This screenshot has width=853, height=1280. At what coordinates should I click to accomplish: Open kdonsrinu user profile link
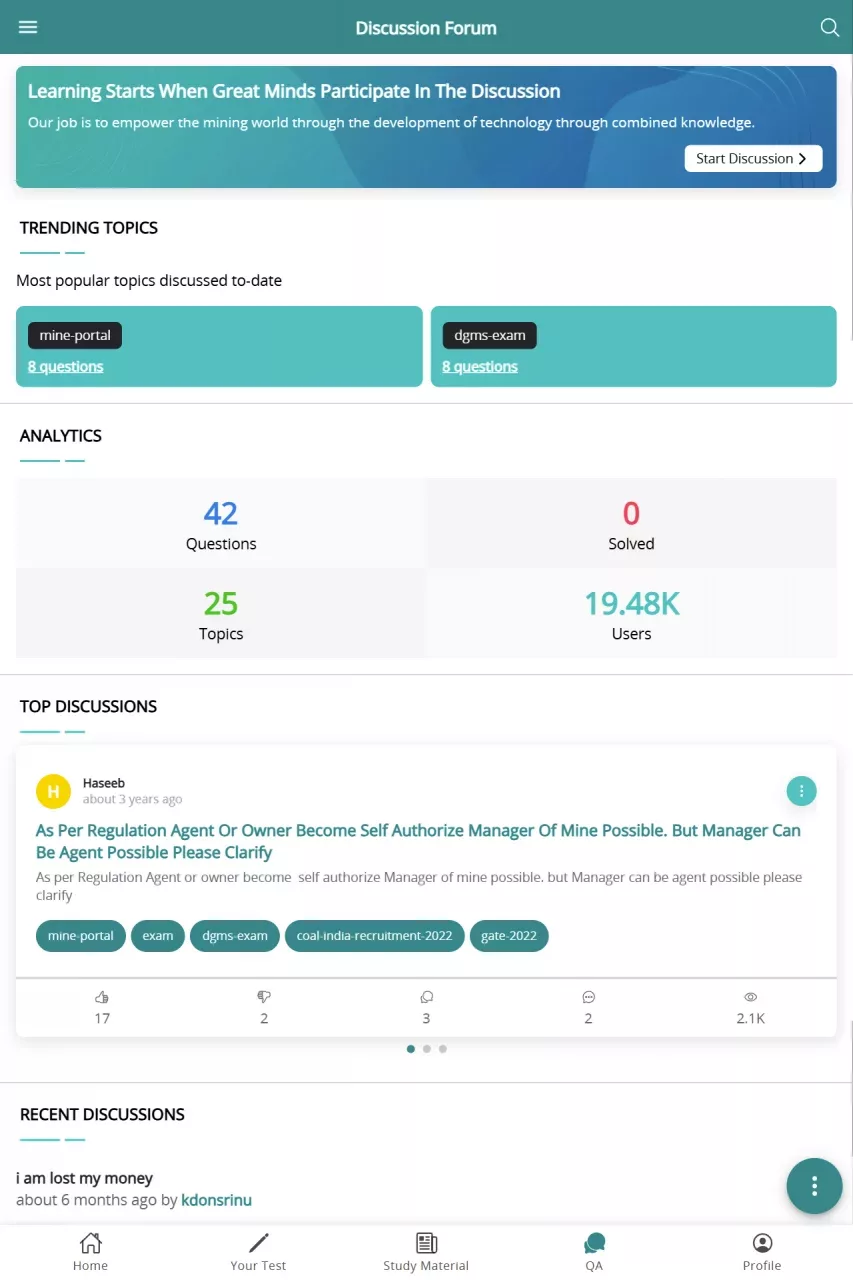216,1200
